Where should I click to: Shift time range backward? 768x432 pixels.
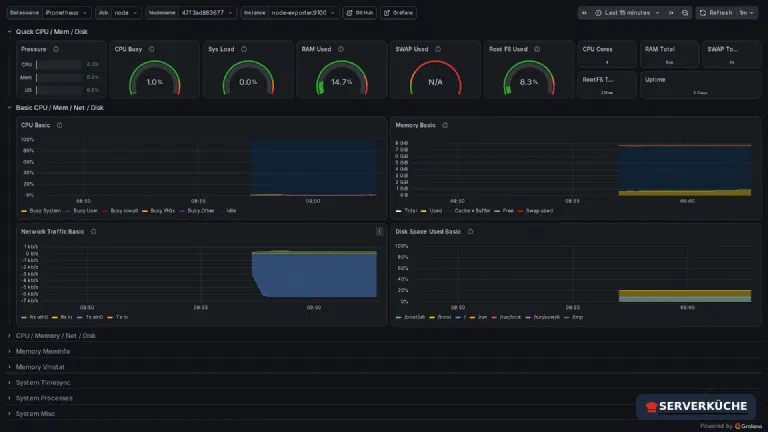click(x=584, y=13)
